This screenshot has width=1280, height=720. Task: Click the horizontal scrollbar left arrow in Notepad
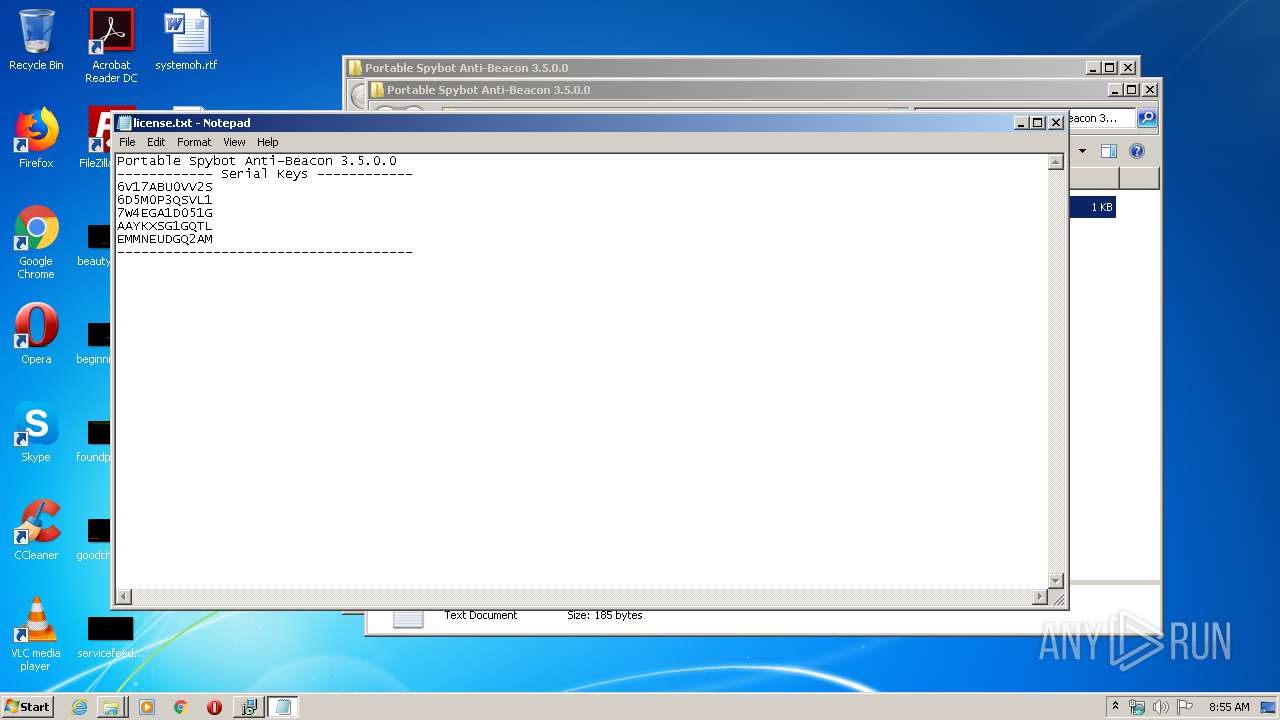(124, 597)
